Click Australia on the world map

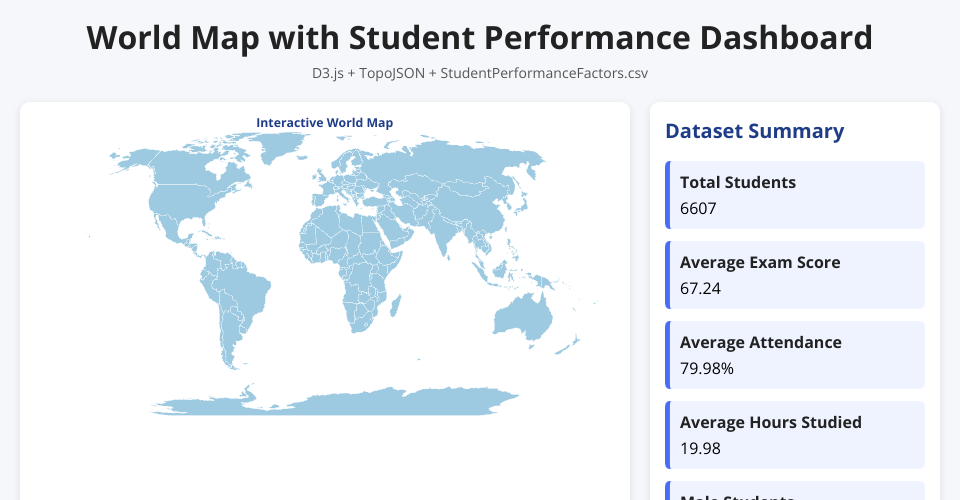click(x=520, y=318)
